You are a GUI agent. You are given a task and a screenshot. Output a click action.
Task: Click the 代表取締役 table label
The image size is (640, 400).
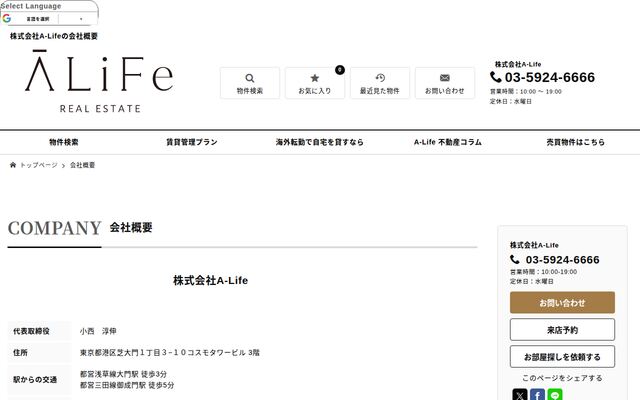[31, 331]
